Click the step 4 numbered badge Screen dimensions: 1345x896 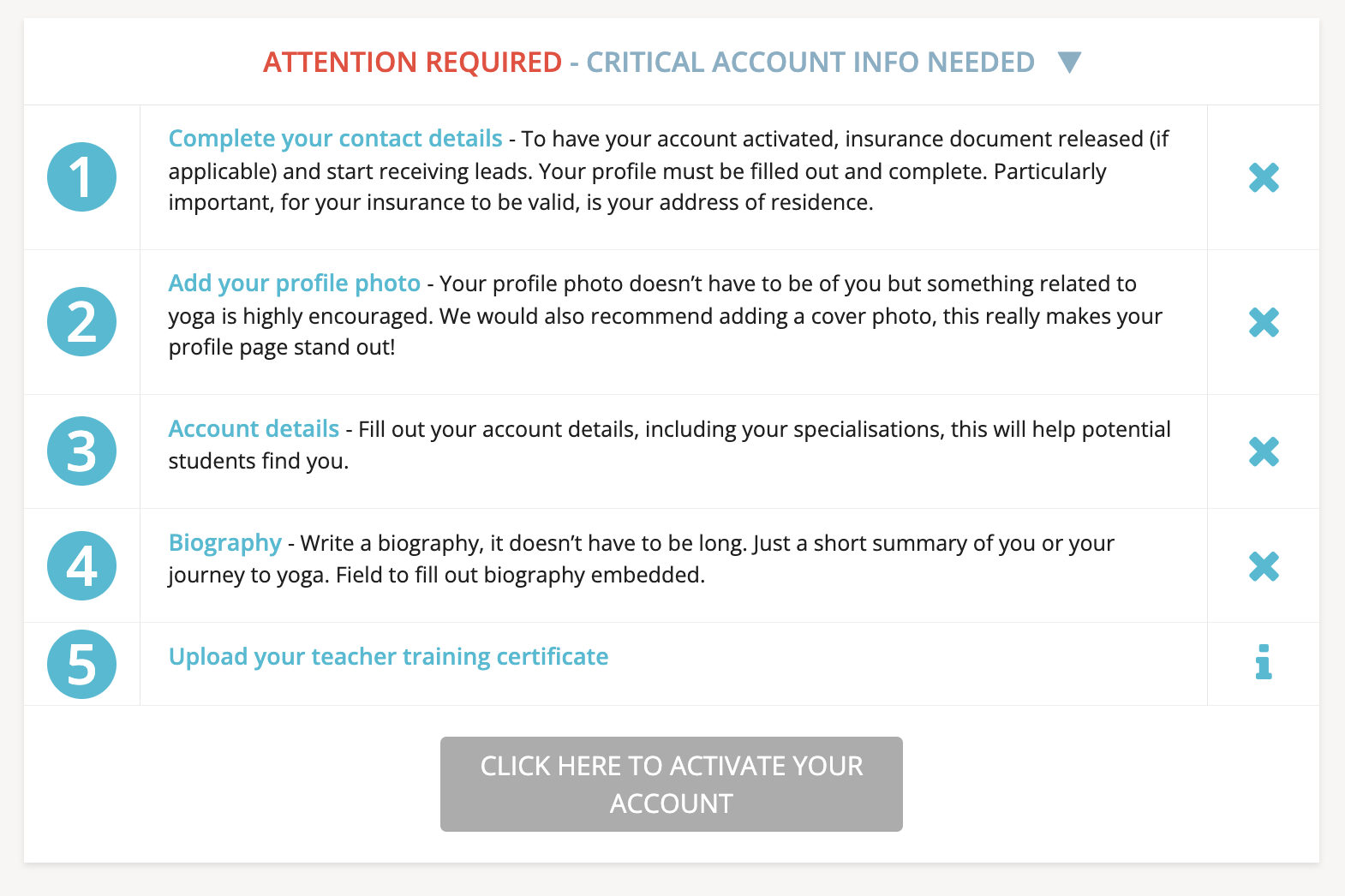tap(81, 565)
